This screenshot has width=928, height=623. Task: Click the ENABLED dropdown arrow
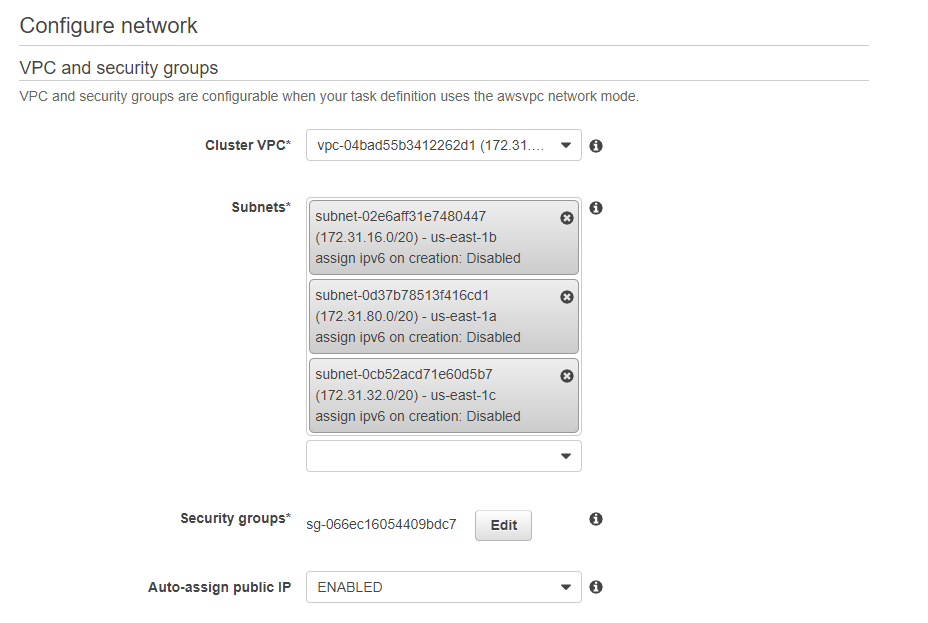(566, 588)
